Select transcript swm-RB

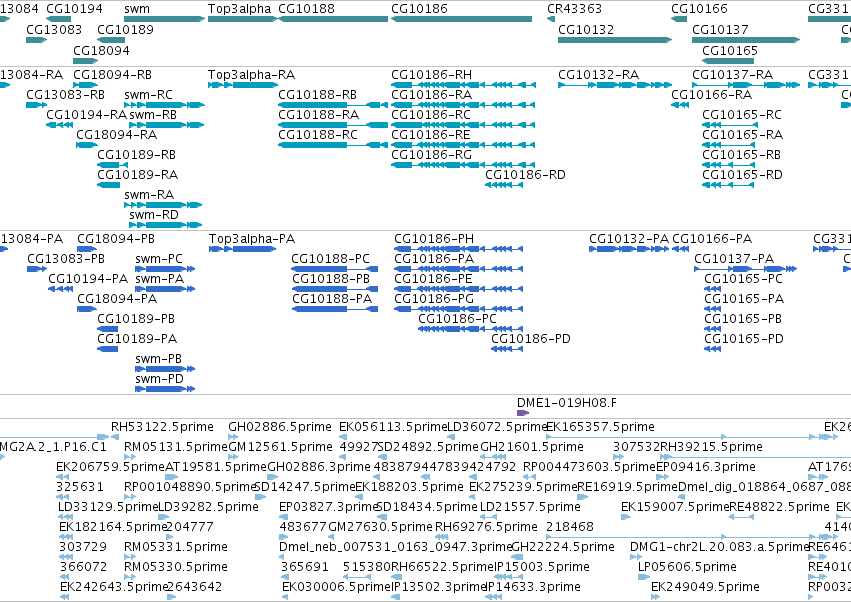click(x=166, y=125)
